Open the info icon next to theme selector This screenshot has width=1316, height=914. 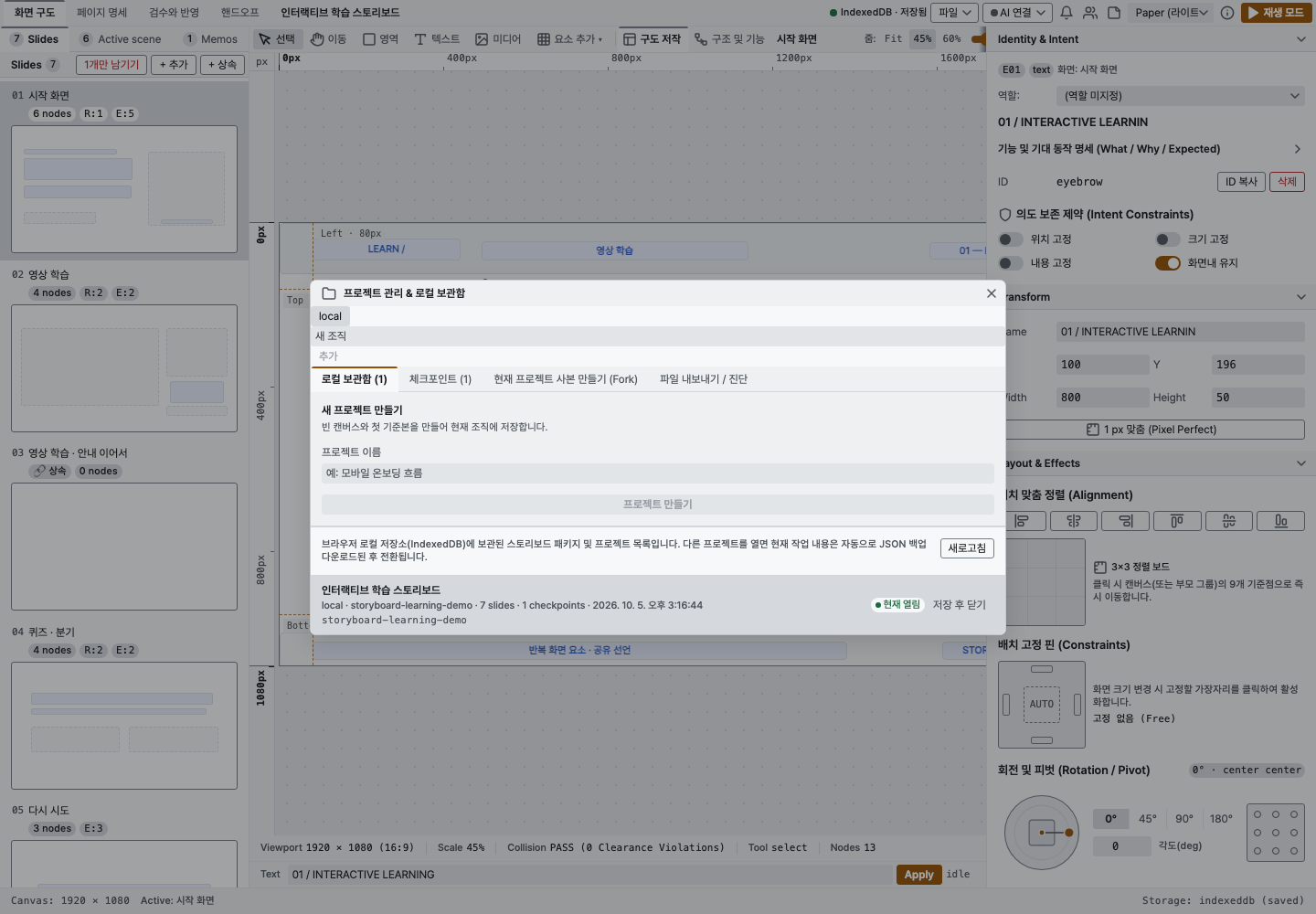(x=1227, y=13)
